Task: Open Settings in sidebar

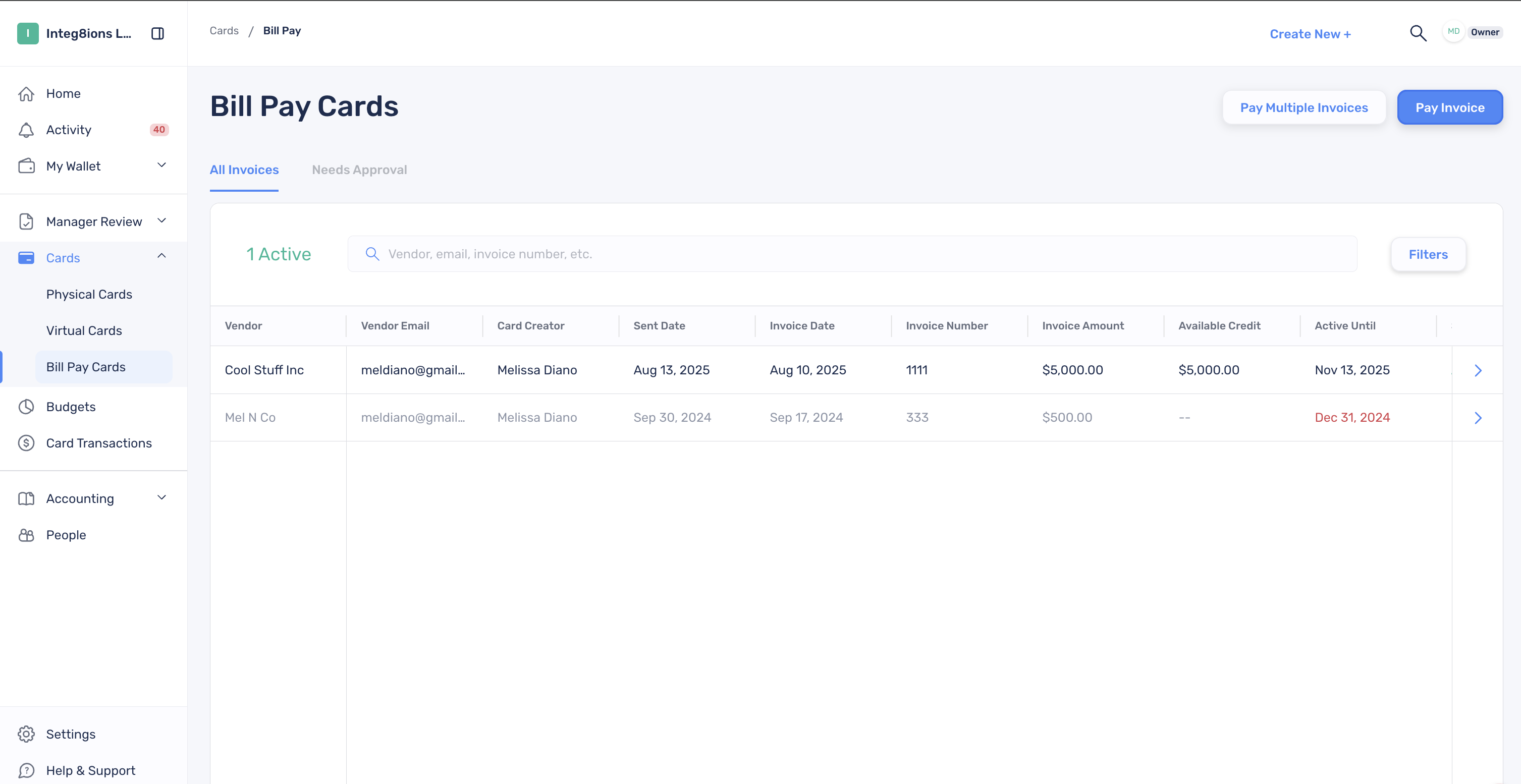Action: (x=71, y=734)
